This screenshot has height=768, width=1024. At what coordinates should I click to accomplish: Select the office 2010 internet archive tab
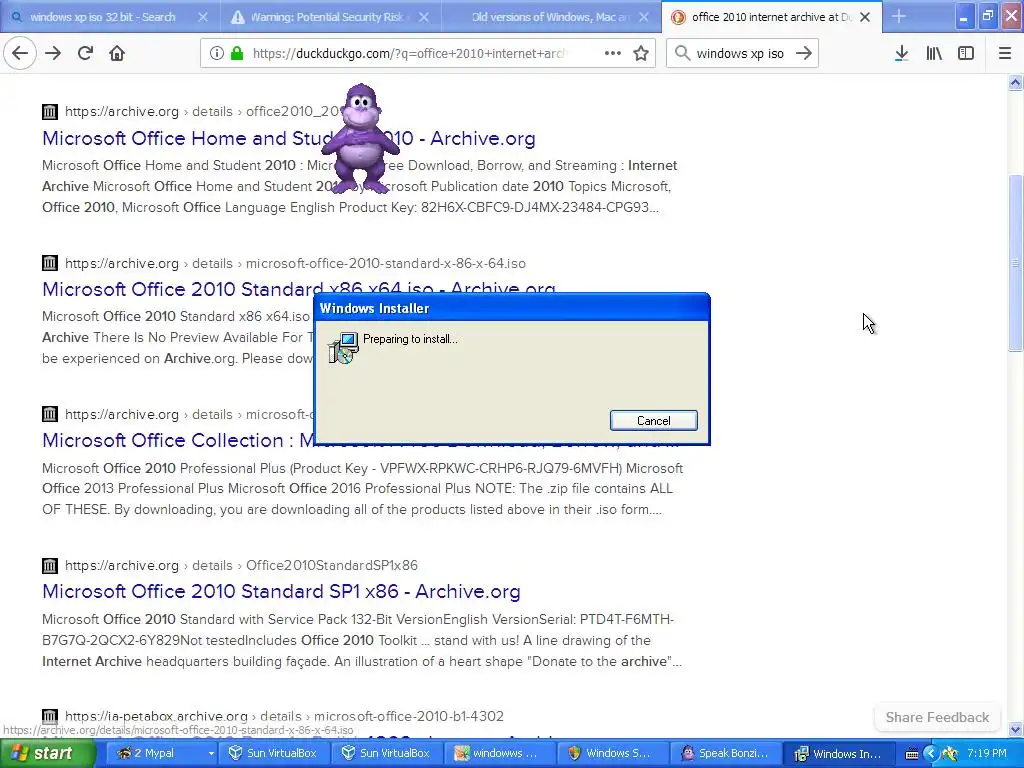[x=772, y=17]
